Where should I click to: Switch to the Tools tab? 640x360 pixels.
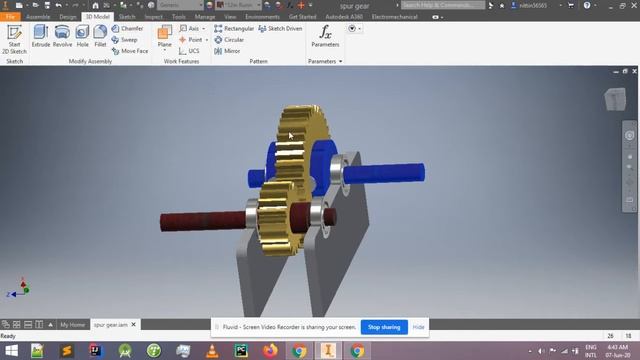[179, 17]
